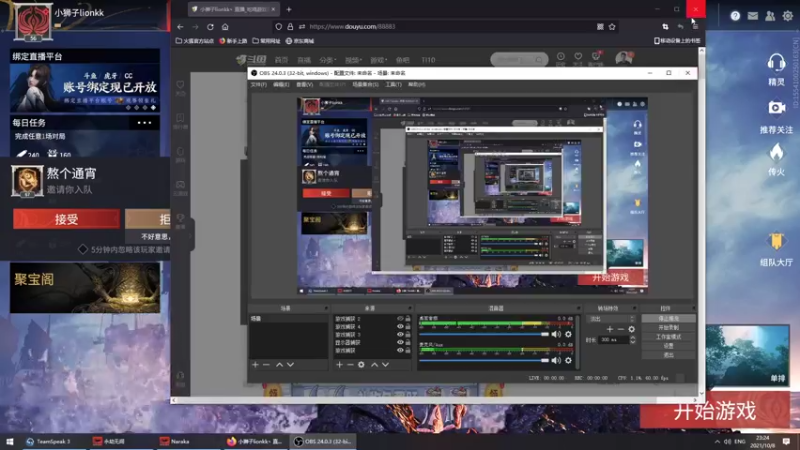Toggle visibility of the last 游戏捕获 source
Image resolution: width=800 pixels, height=450 pixels.
(400, 351)
